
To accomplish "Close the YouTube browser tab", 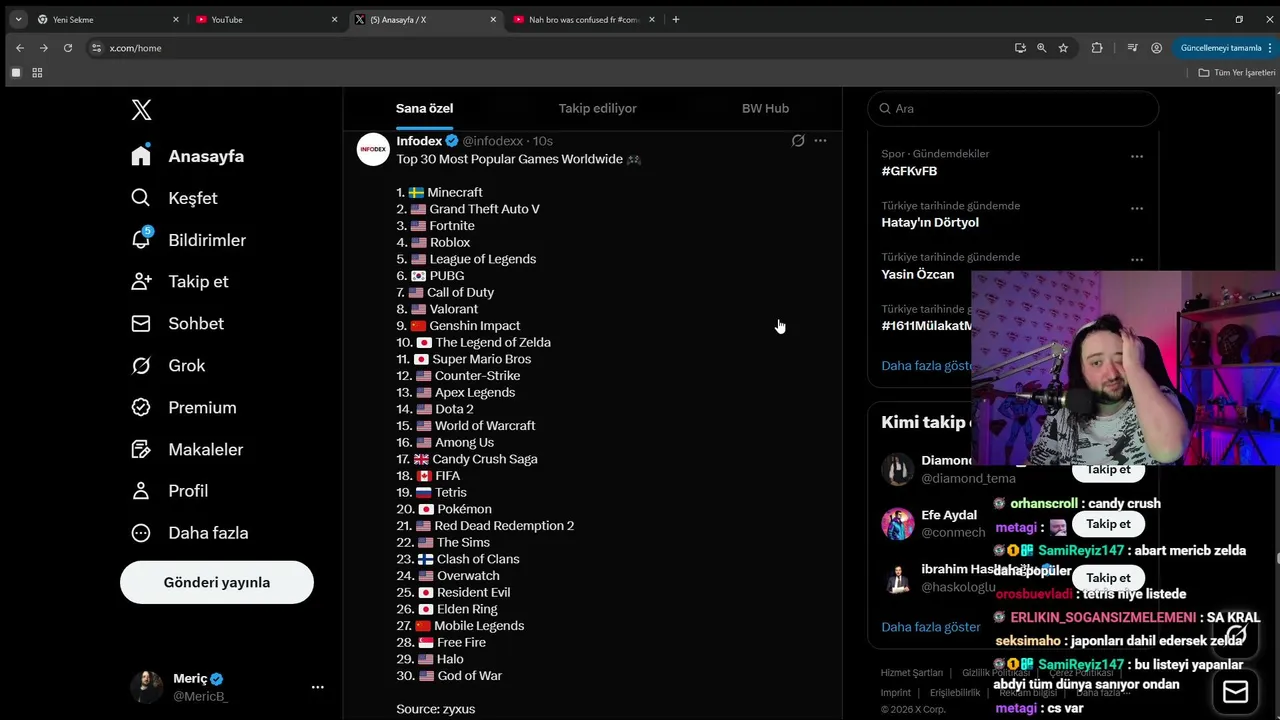I will [x=334, y=19].
